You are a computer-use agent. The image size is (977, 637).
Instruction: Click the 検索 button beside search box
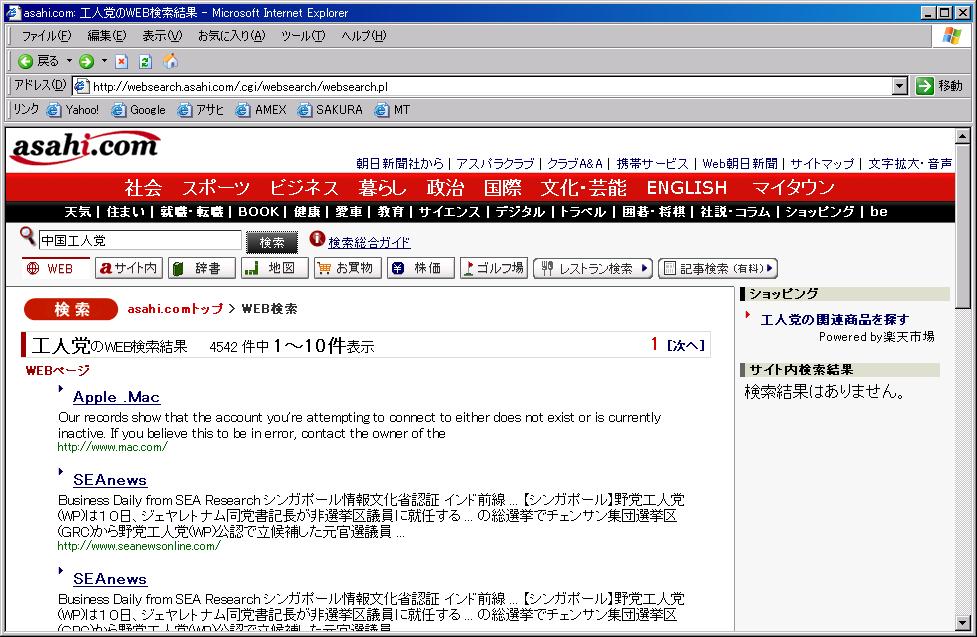pos(272,242)
